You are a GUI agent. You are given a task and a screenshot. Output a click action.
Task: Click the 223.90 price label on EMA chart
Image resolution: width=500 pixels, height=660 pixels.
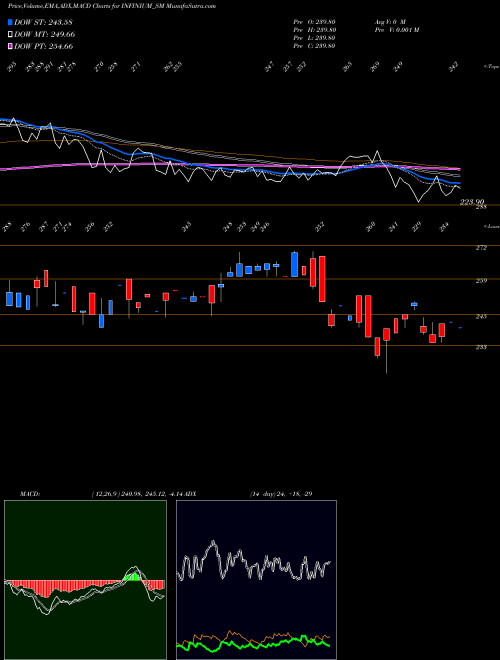[x=472, y=202]
